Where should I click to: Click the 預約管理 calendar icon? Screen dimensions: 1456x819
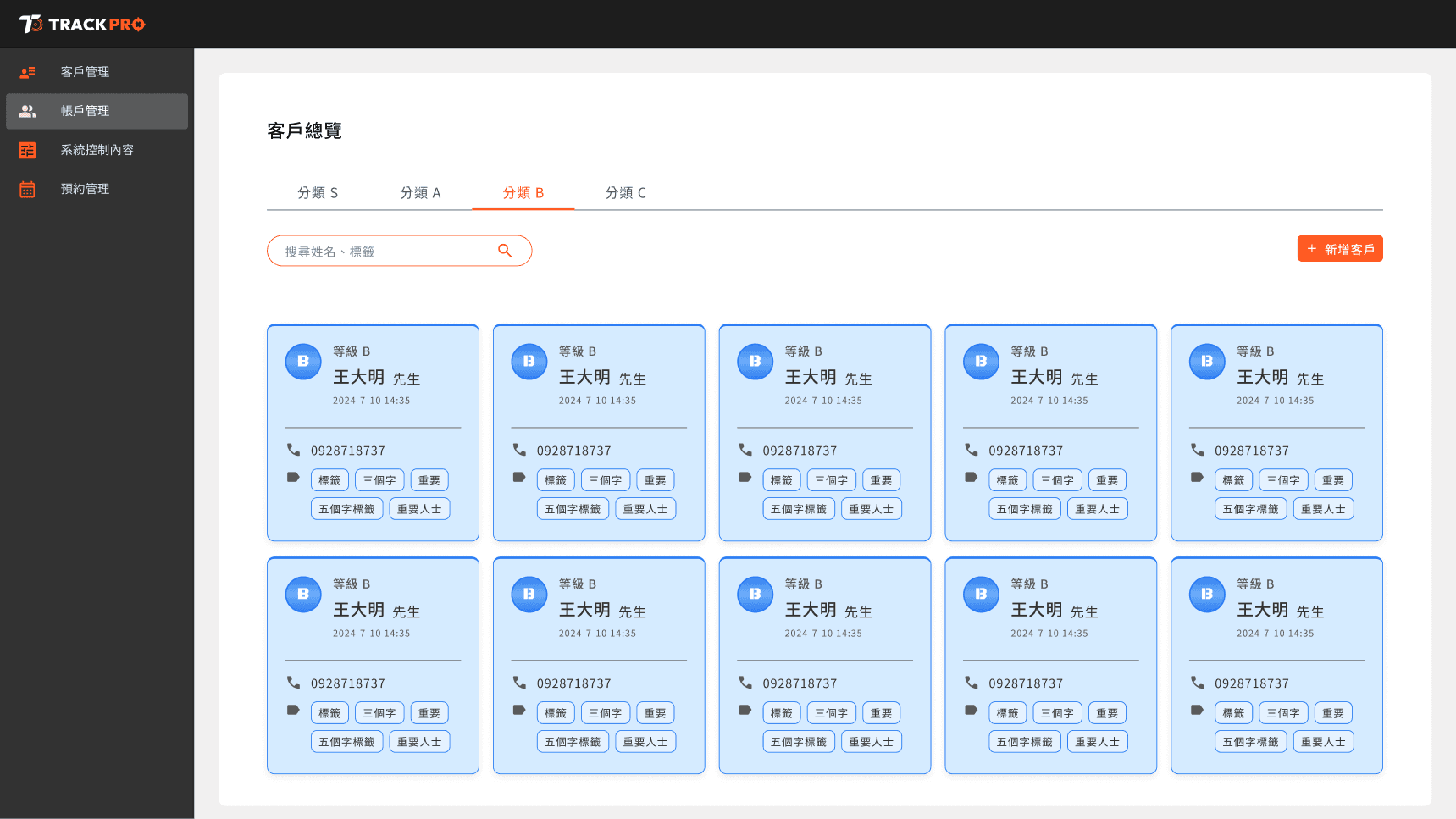click(x=27, y=189)
